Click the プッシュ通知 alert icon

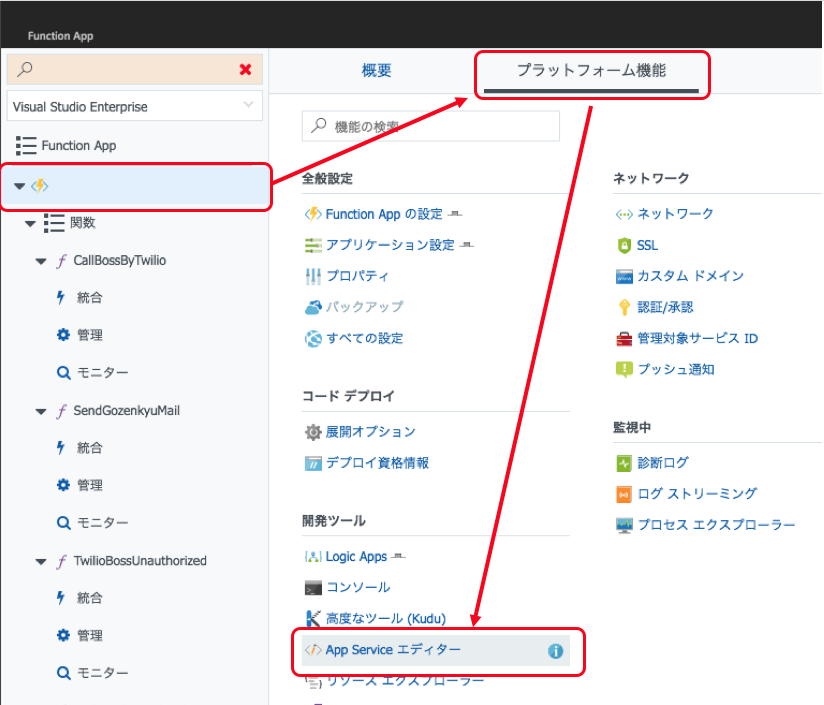coord(624,369)
